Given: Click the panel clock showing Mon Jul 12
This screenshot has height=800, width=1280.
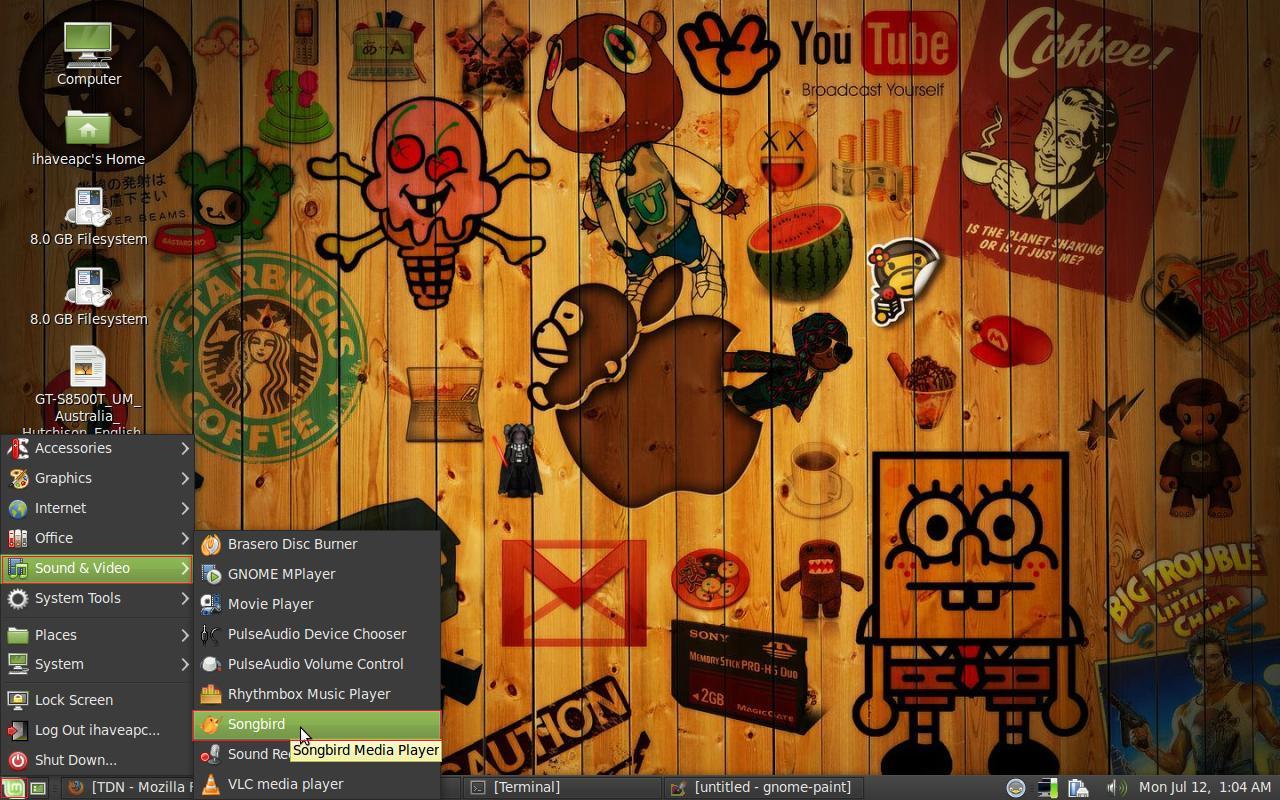Looking at the screenshot, I should pos(1206,788).
